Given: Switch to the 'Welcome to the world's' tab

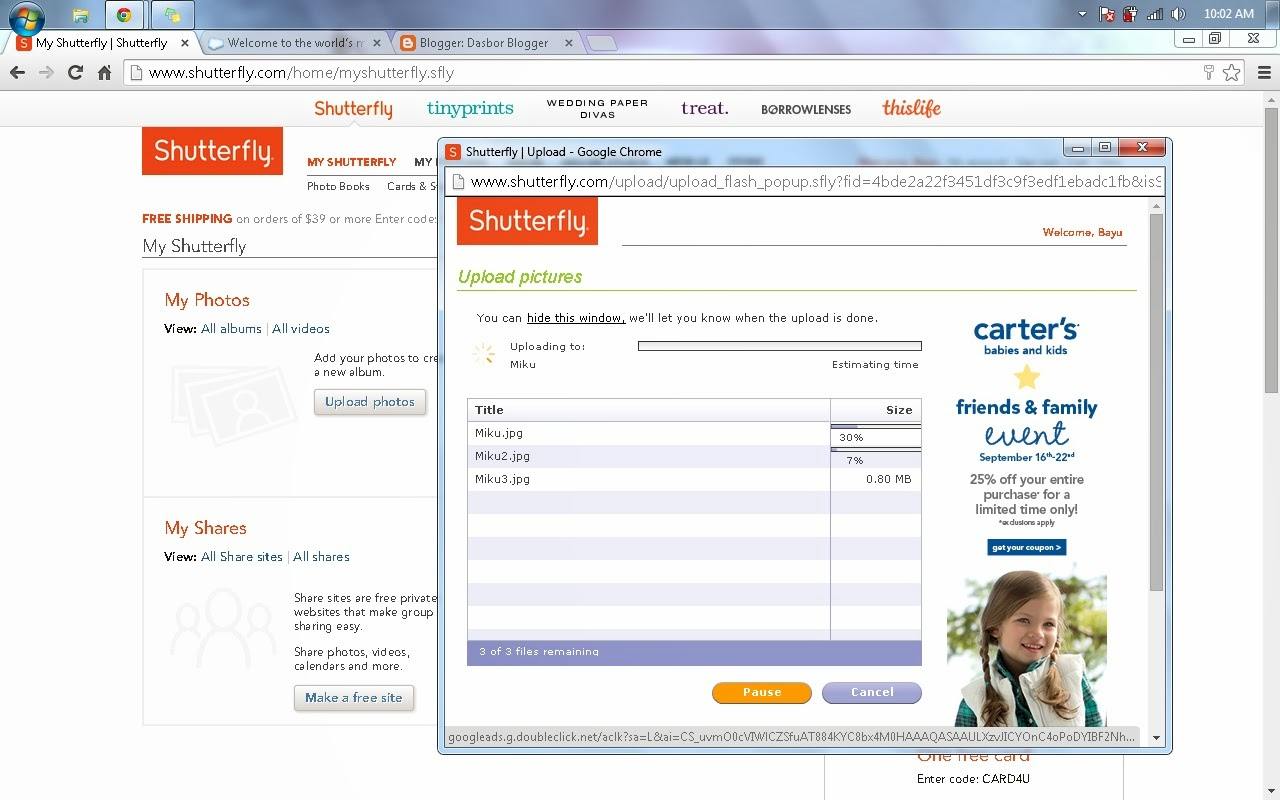Looking at the screenshot, I should coord(293,43).
